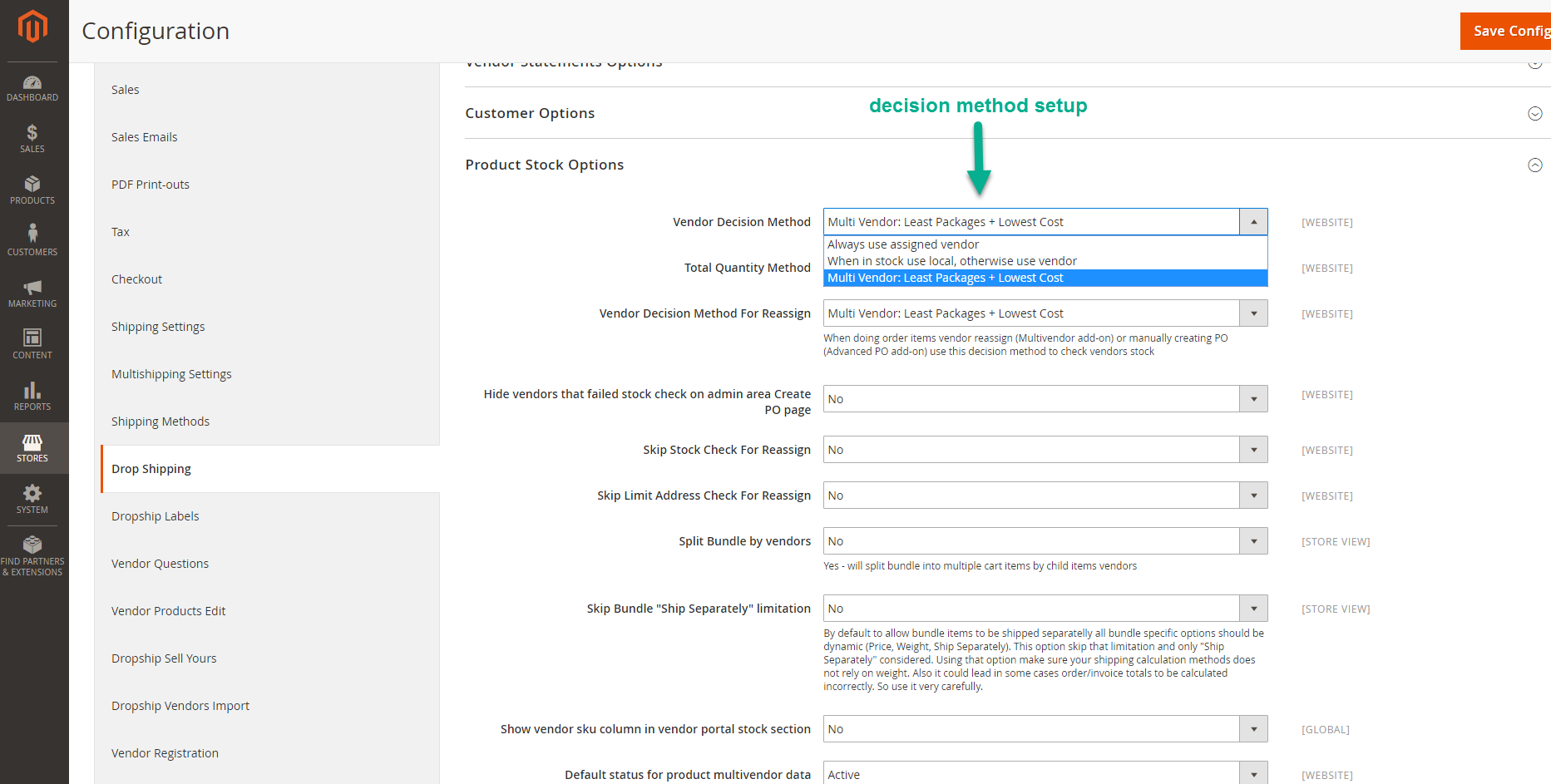Select 'Always use assigned vendor' option
Image resolution: width=1551 pixels, height=784 pixels.
click(x=1045, y=244)
